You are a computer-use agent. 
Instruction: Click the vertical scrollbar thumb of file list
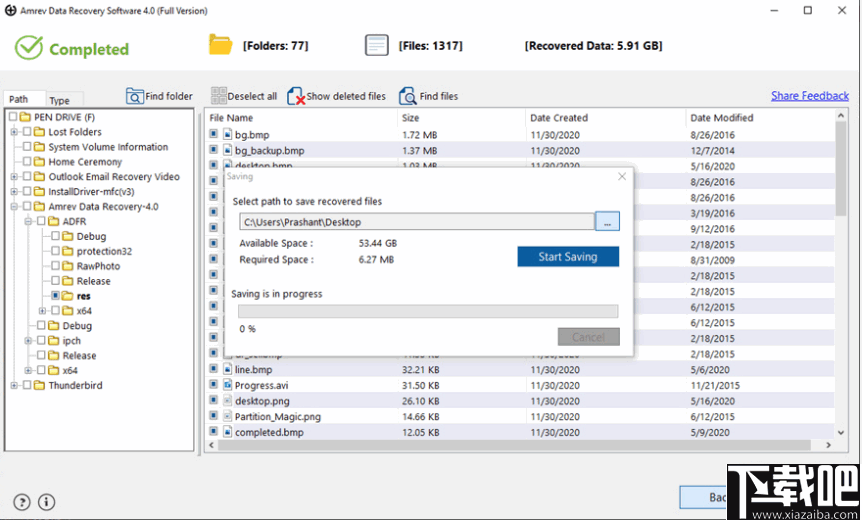point(841,168)
